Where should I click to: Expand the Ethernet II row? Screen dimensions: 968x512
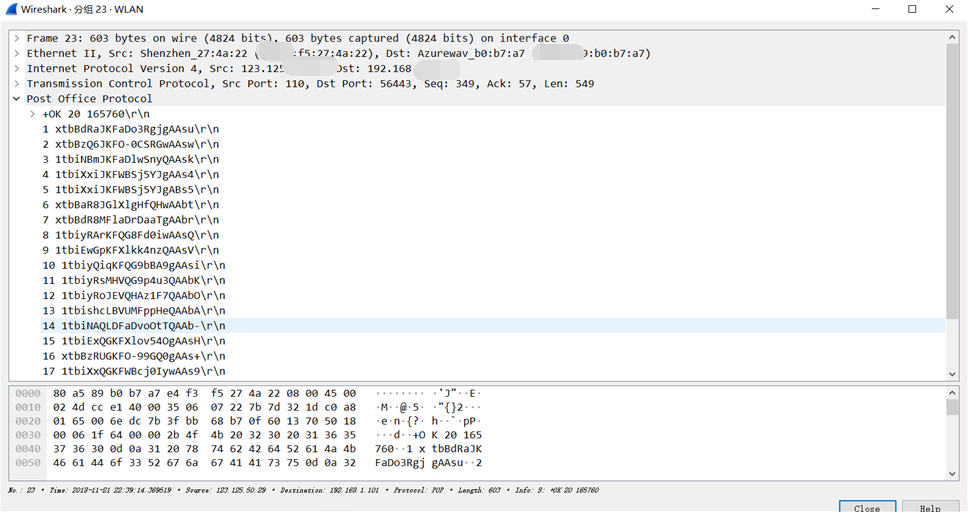tap(17, 54)
